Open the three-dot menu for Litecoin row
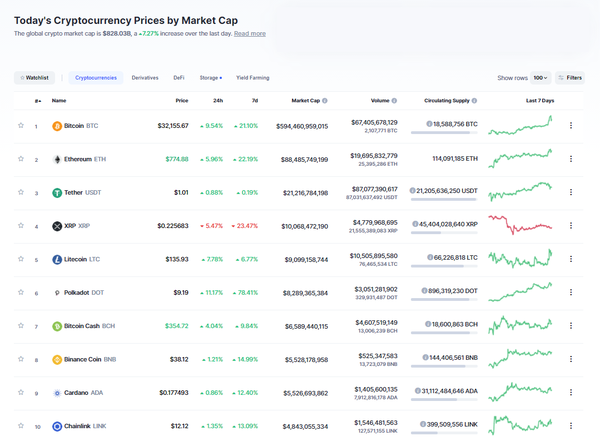 (571, 259)
